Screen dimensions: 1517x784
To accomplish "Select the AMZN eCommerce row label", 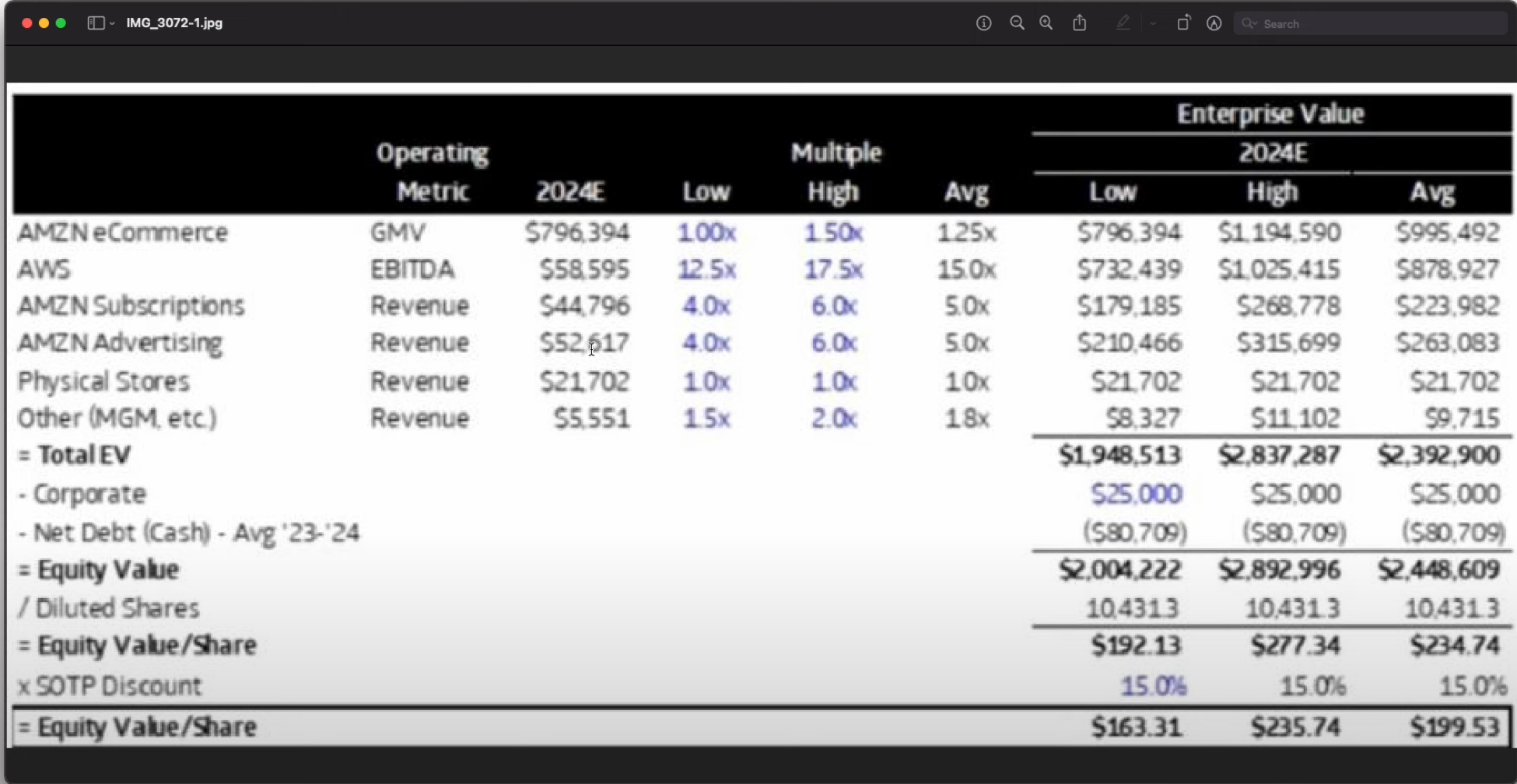I will 122,233.
